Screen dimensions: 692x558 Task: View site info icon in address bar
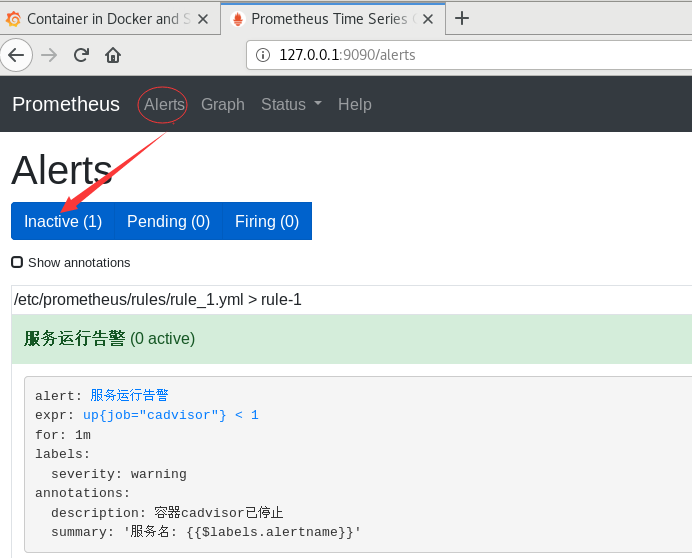click(263, 55)
